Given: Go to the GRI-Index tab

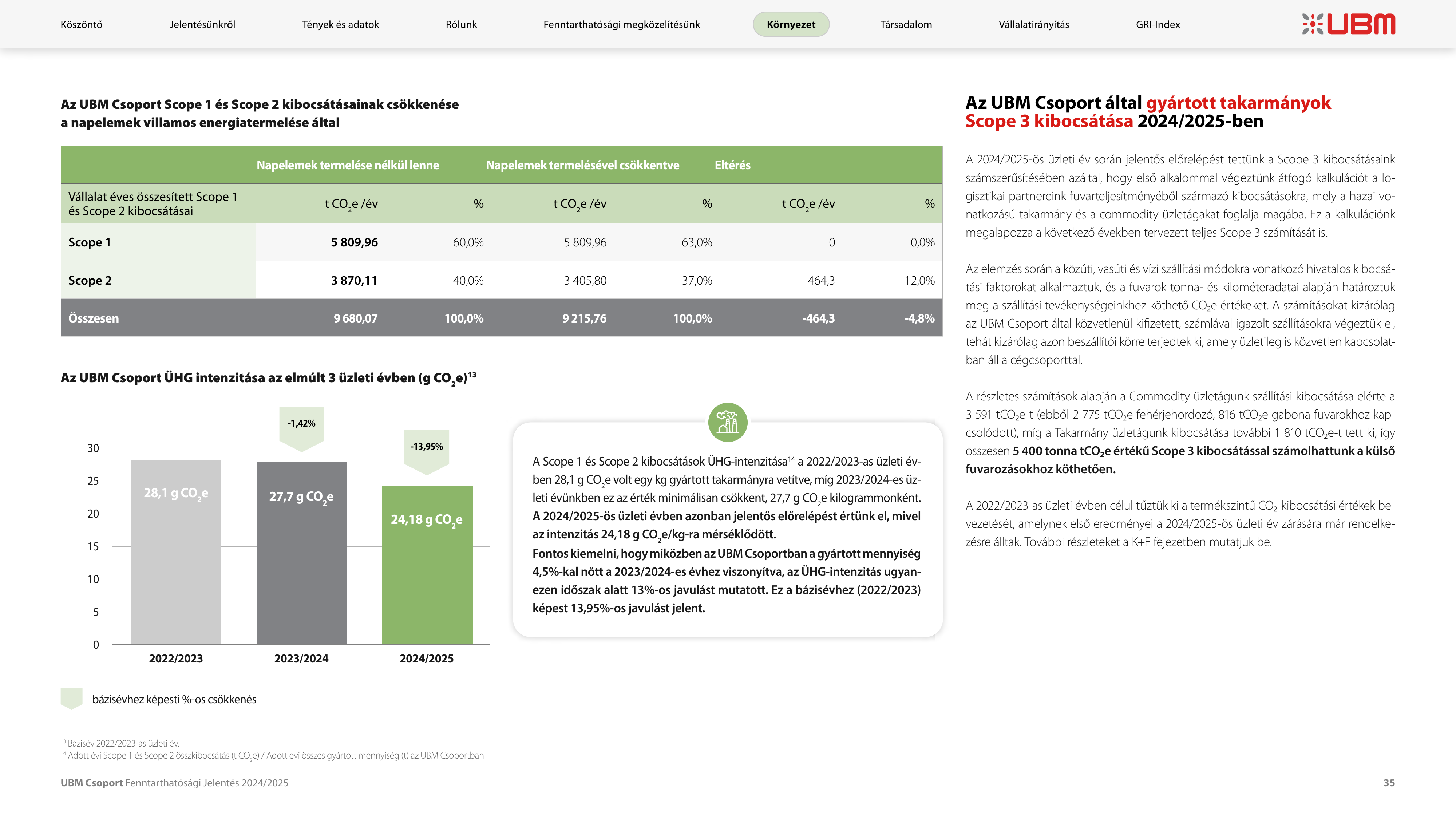Looking at the screenshot, I should click(1158, 24).
